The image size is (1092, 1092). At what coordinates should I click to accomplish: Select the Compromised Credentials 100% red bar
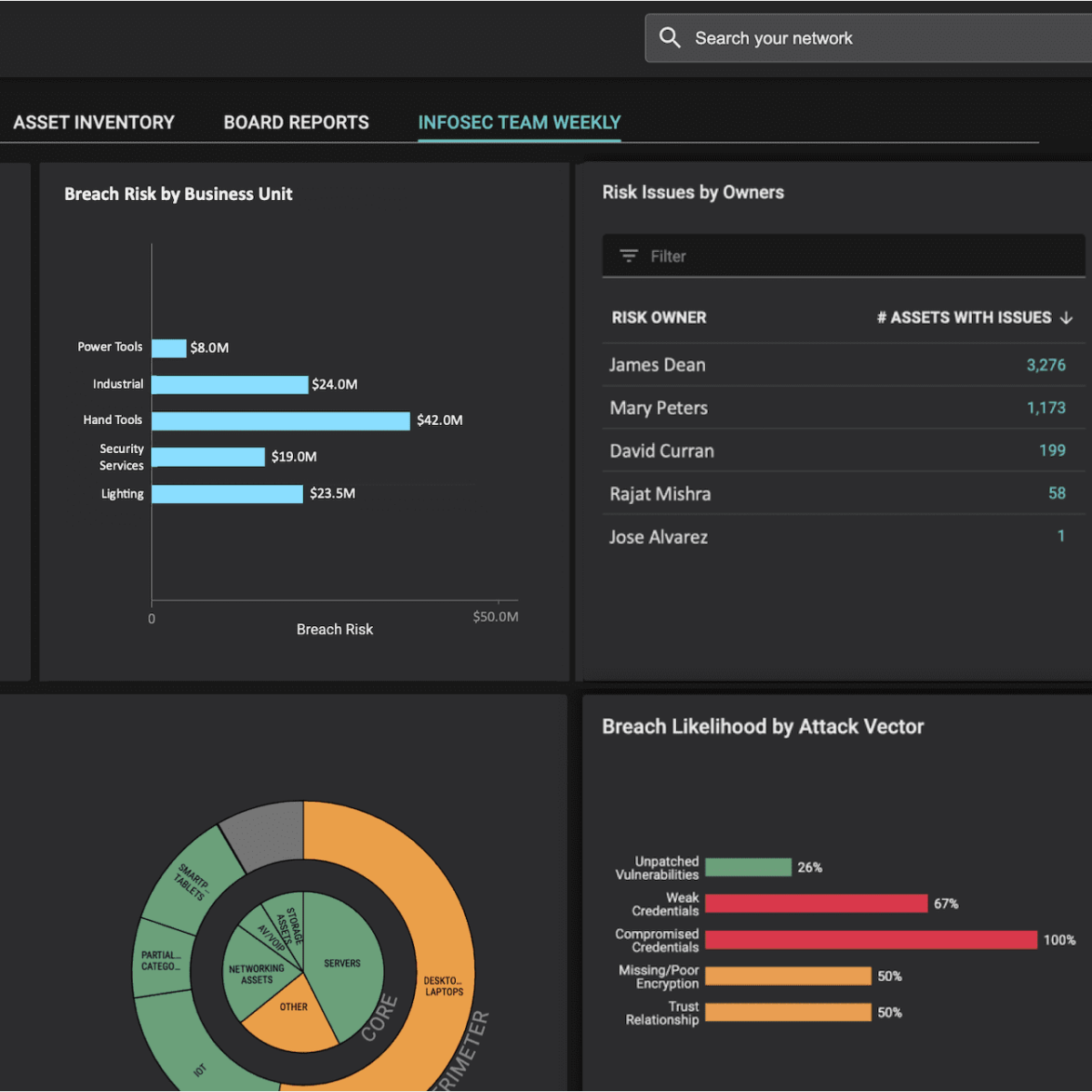870,939
